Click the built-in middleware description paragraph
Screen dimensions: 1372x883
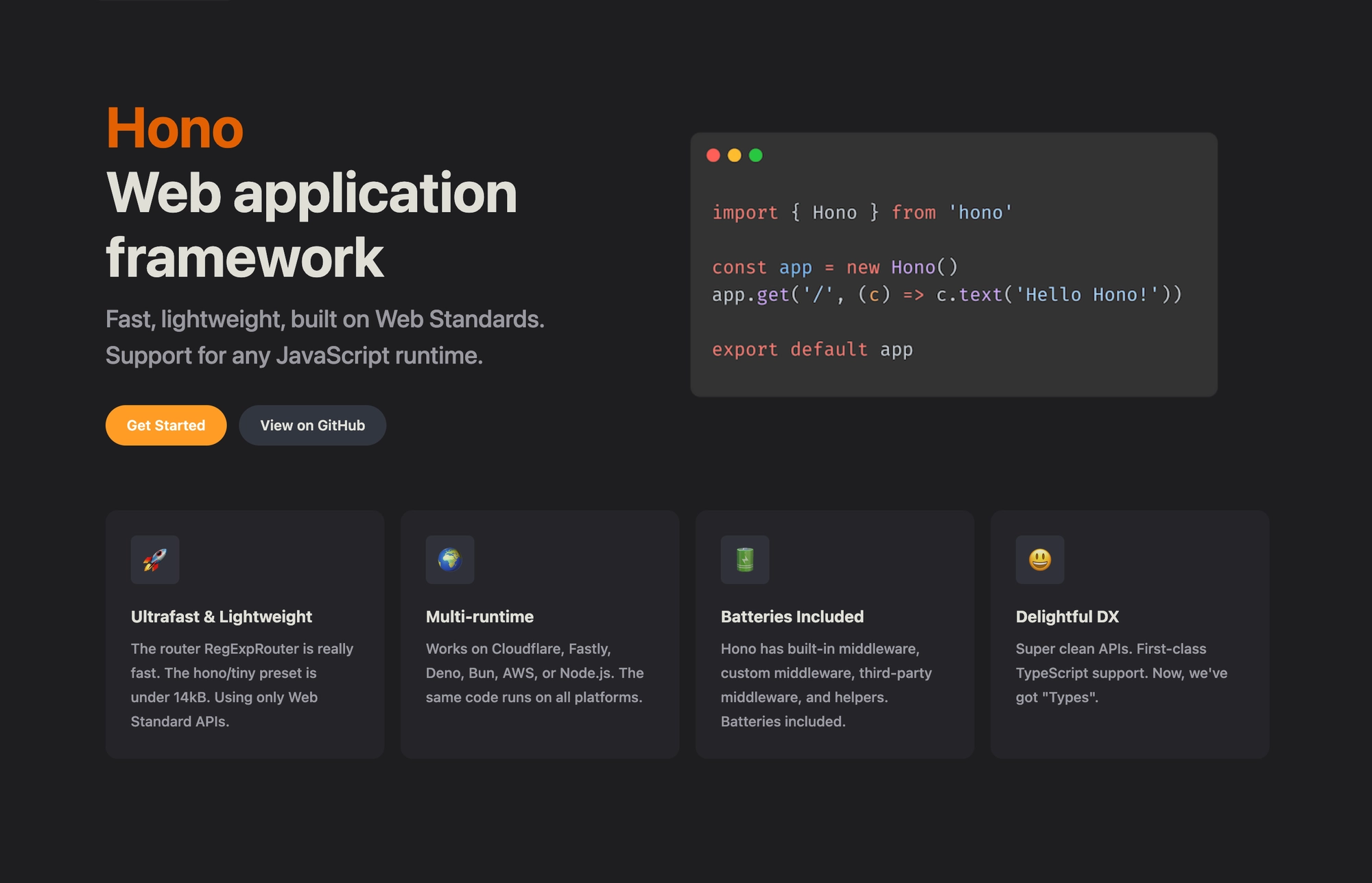pos(826,685)
